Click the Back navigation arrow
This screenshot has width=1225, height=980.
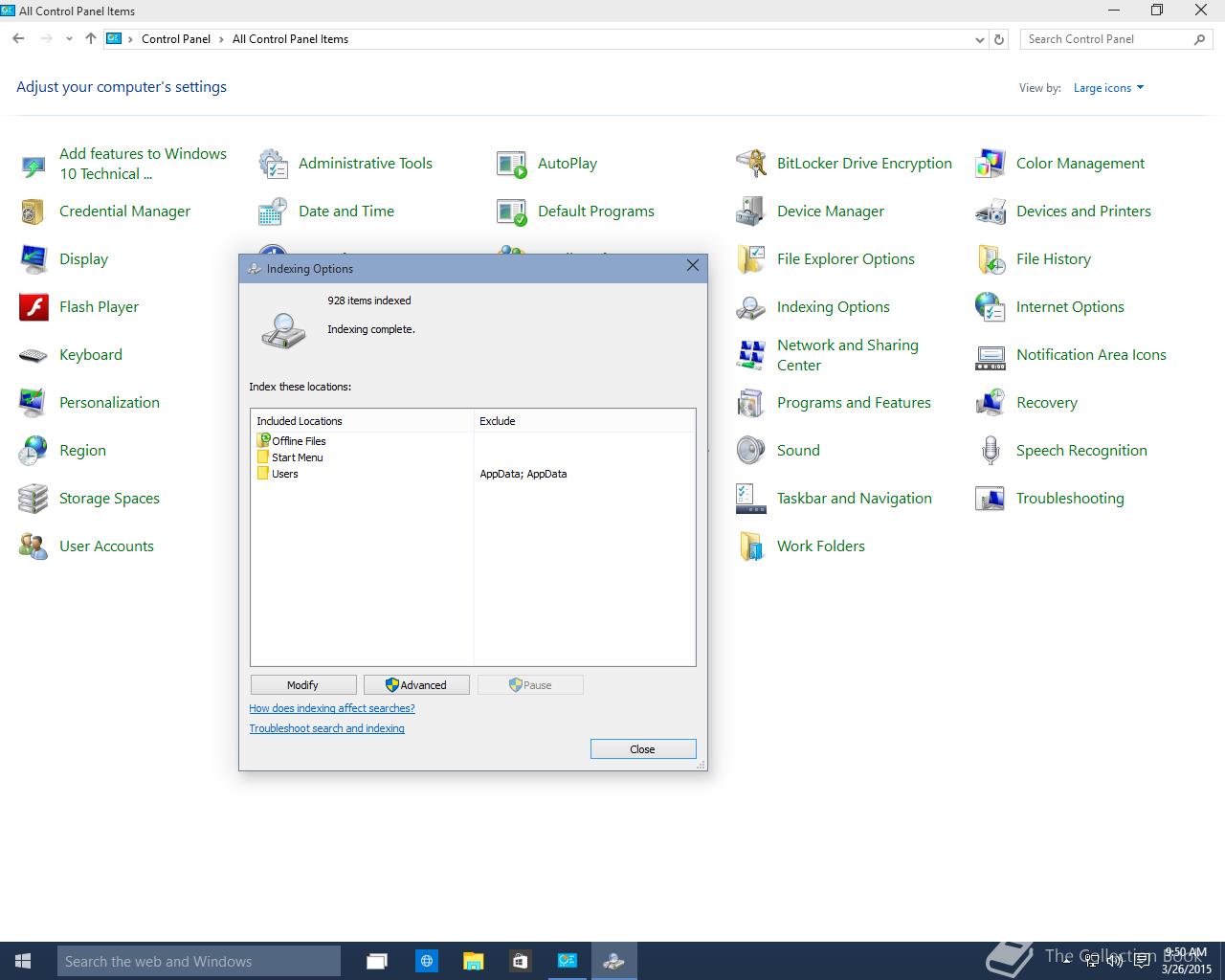pyautogui.click(x=18, y=39)
